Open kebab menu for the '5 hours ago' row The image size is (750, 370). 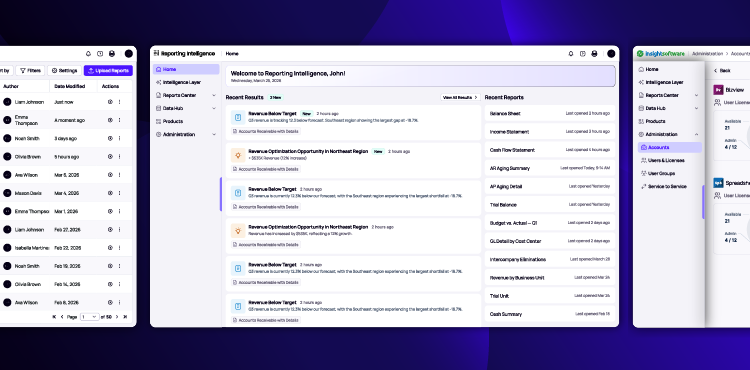120,156
